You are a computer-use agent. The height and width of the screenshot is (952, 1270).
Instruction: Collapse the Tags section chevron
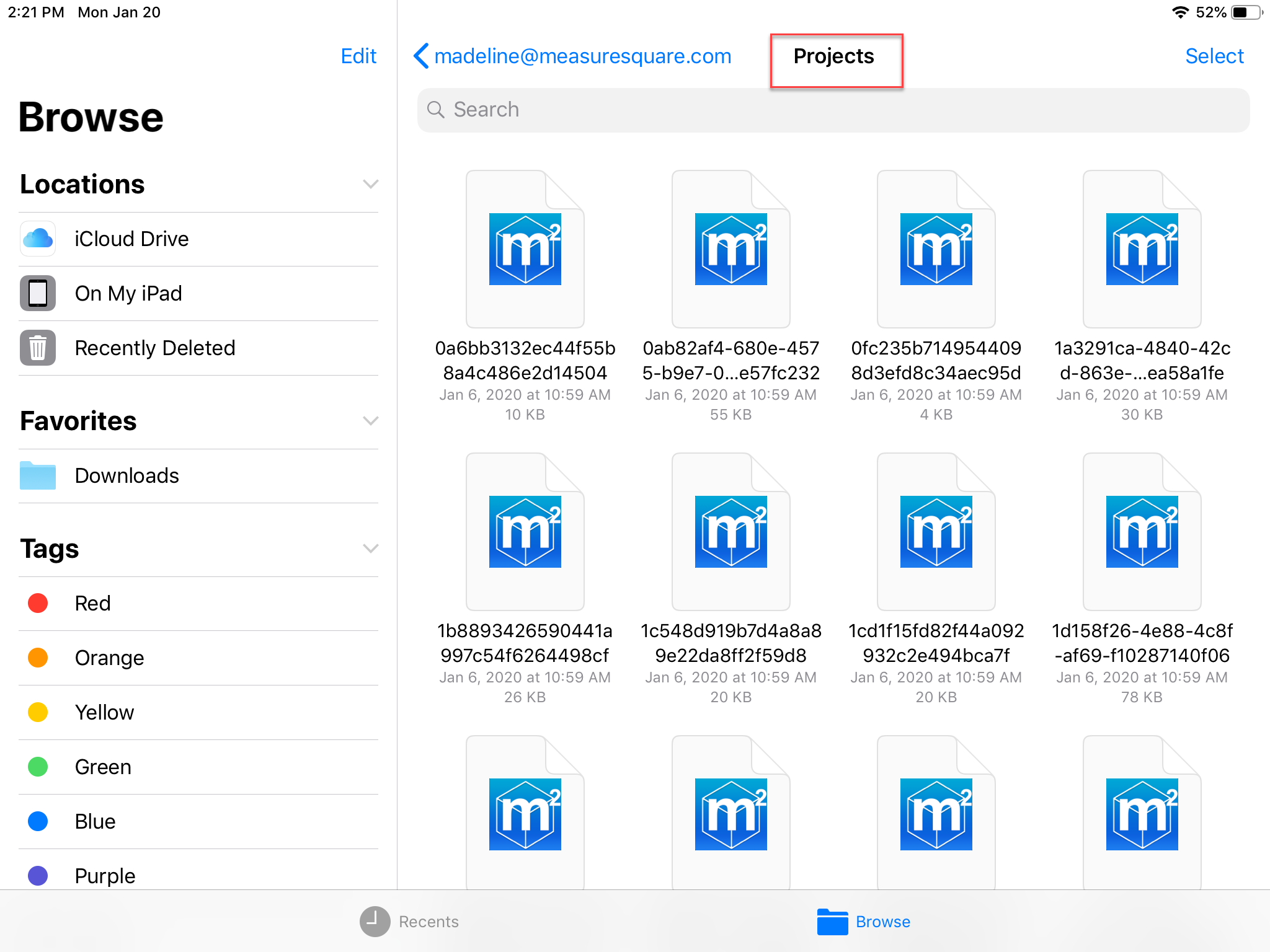coord(370,549)
